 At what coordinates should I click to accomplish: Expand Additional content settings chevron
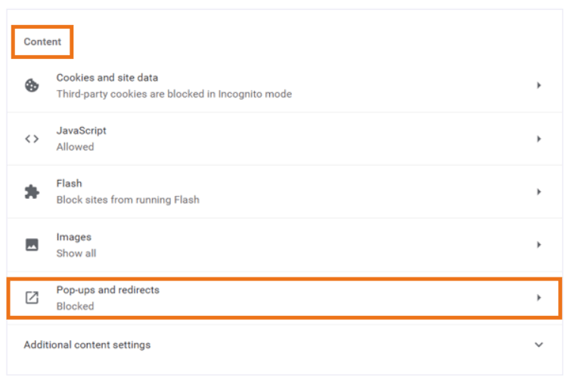539,345
